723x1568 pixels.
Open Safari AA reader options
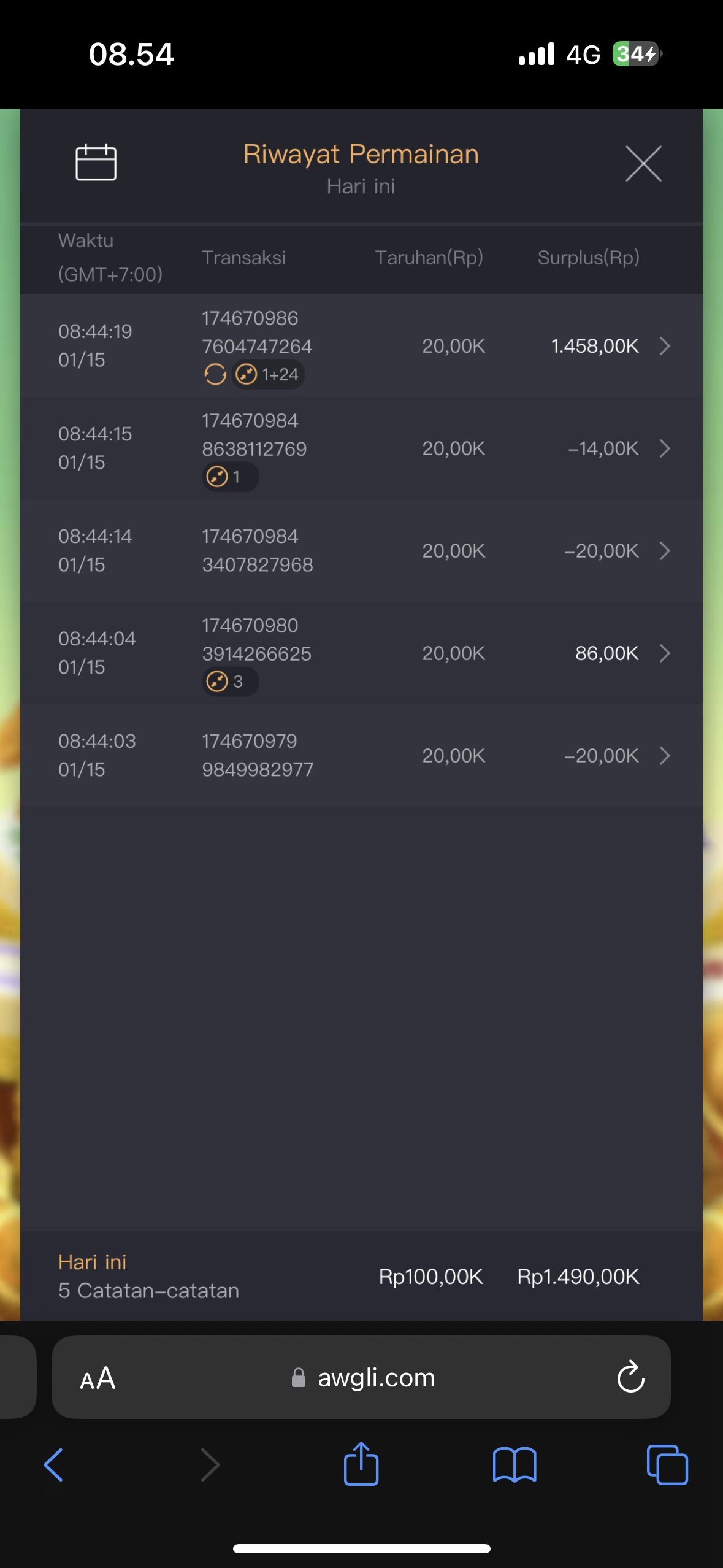click(98, 1378)
